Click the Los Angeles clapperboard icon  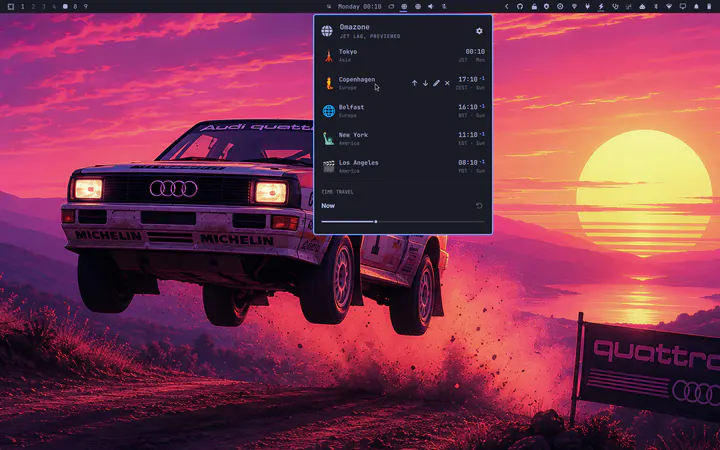328,166
